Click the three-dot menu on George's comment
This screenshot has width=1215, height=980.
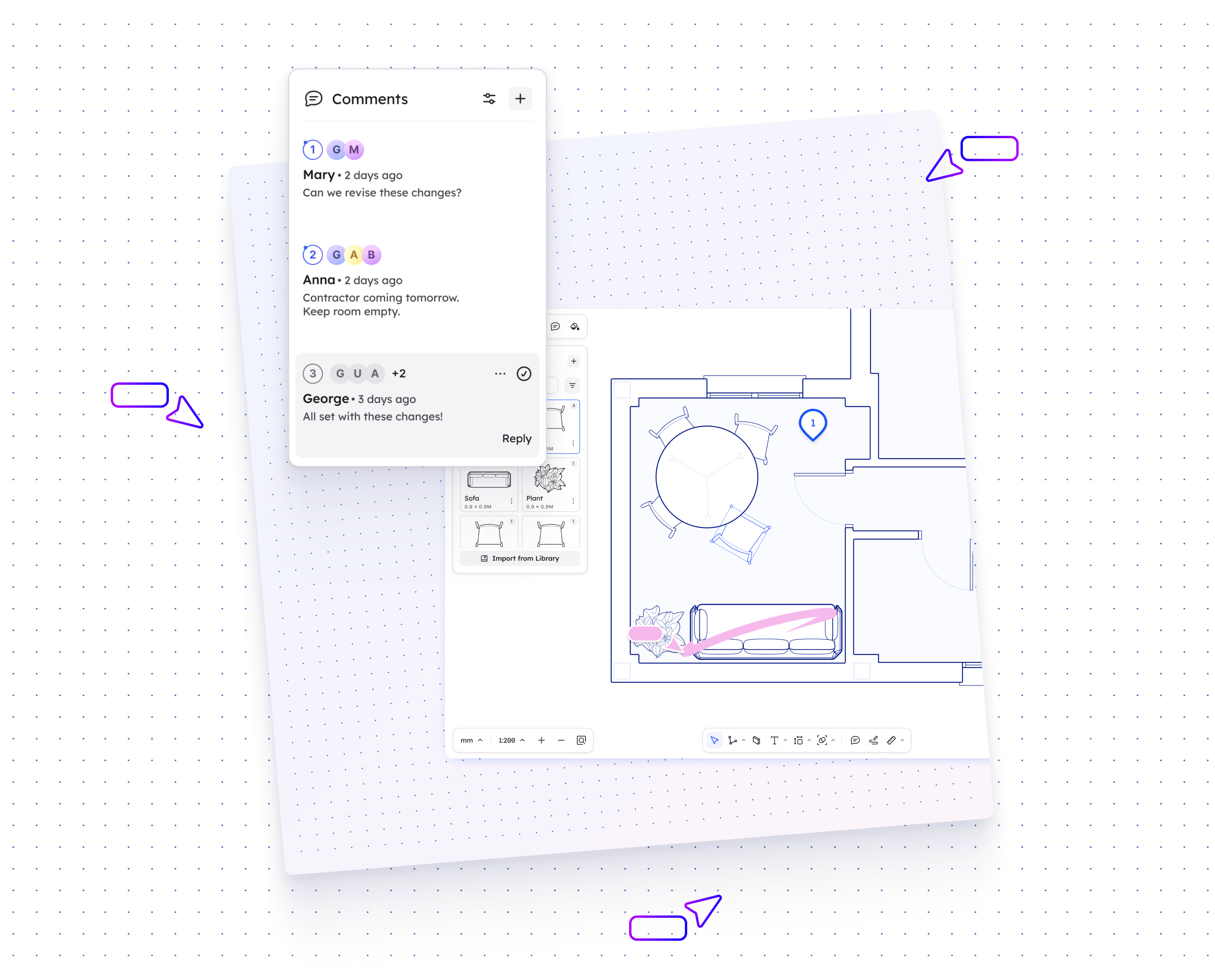click(x=500, y=374)
